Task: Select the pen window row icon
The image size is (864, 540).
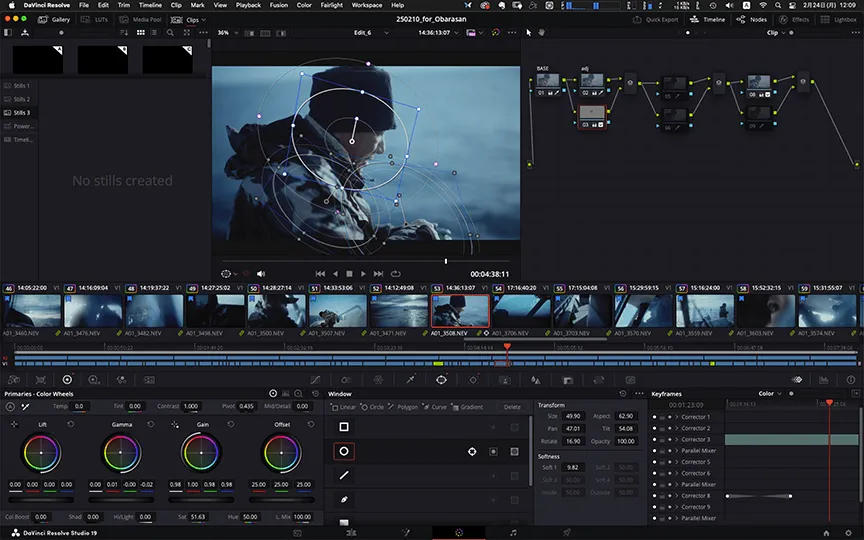Action: coord(343,498)
